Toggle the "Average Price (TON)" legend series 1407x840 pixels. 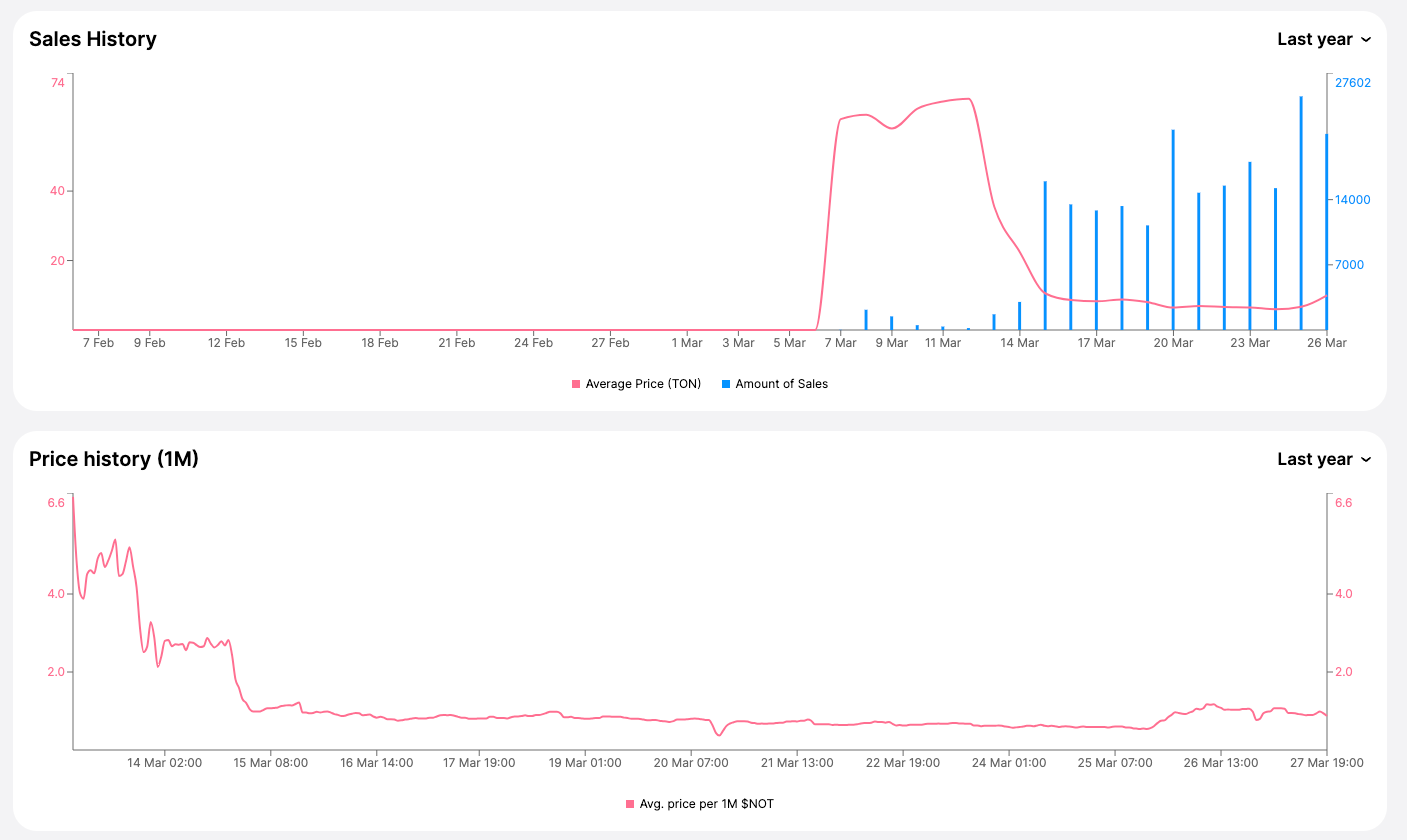click(643, 384)
